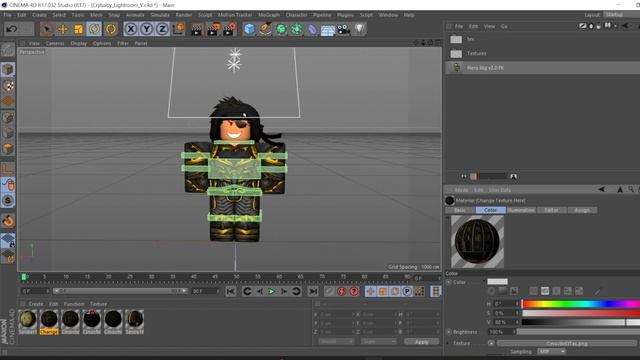640x360 pixels.
Task: Toggle Enable Snap magnet icon
Action: 8,221
